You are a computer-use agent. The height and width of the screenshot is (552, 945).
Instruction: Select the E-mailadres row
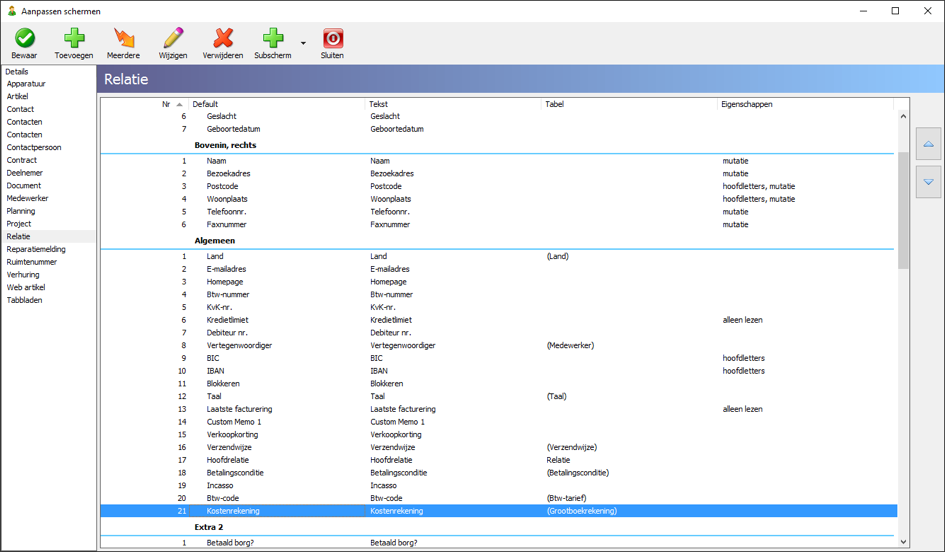(498, 269)
